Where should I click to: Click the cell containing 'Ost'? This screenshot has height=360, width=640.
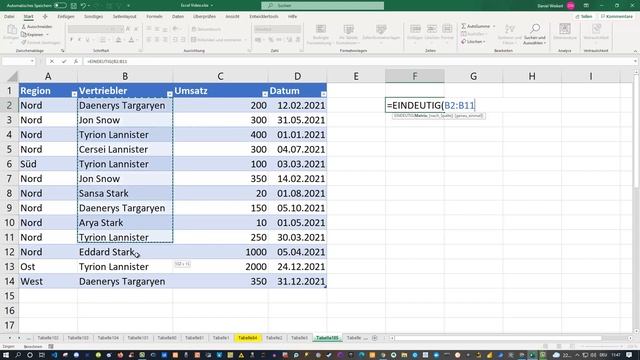tap(48, 267)
